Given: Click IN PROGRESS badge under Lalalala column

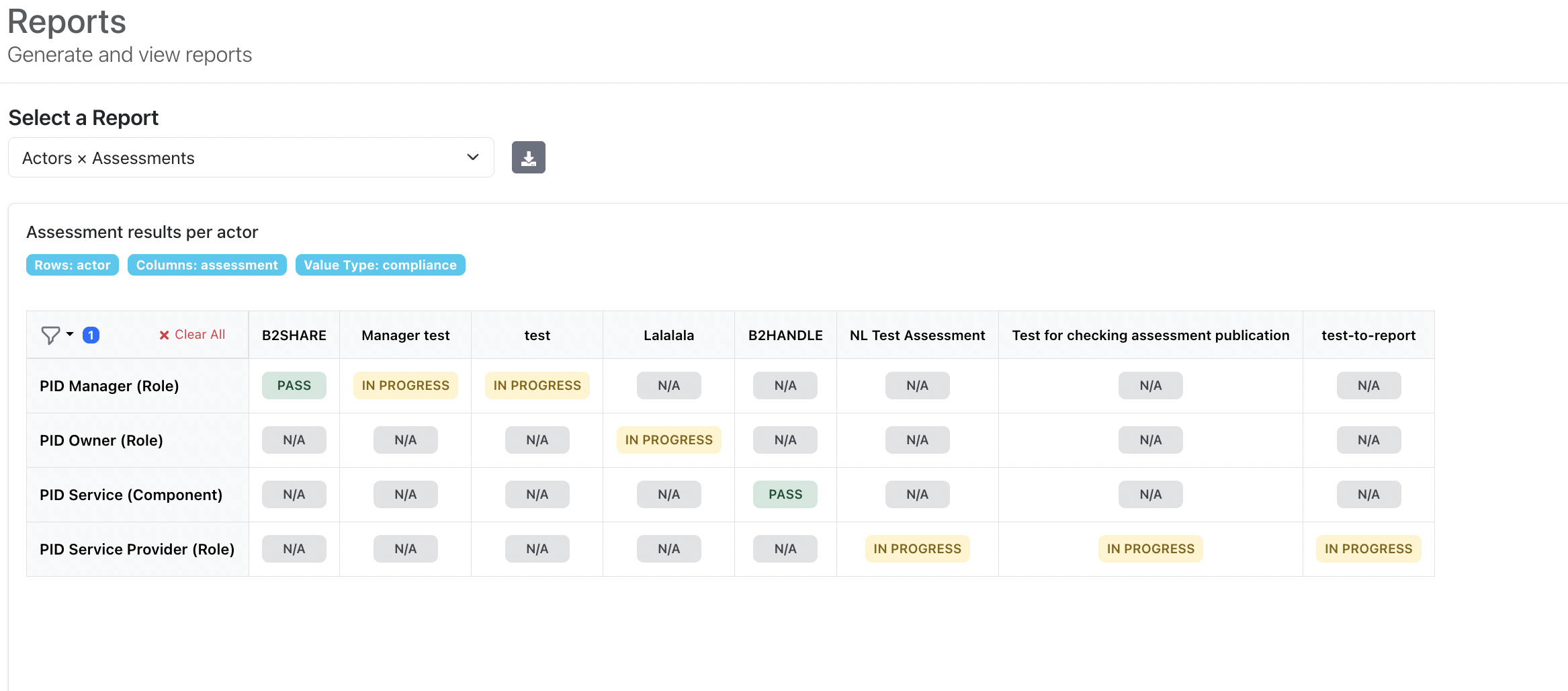Looking at the screenshot, I should (x=668, y=440).
